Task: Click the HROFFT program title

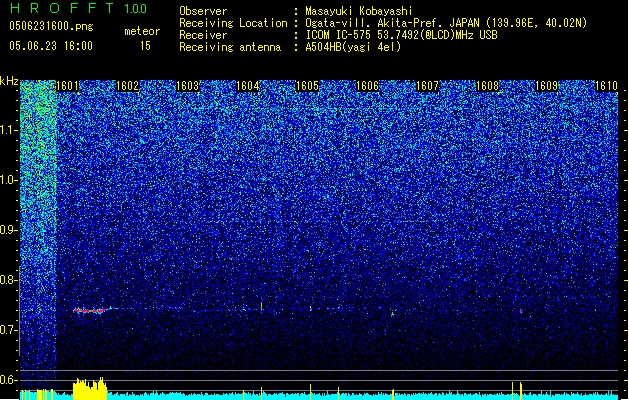Action: [62, 8]
